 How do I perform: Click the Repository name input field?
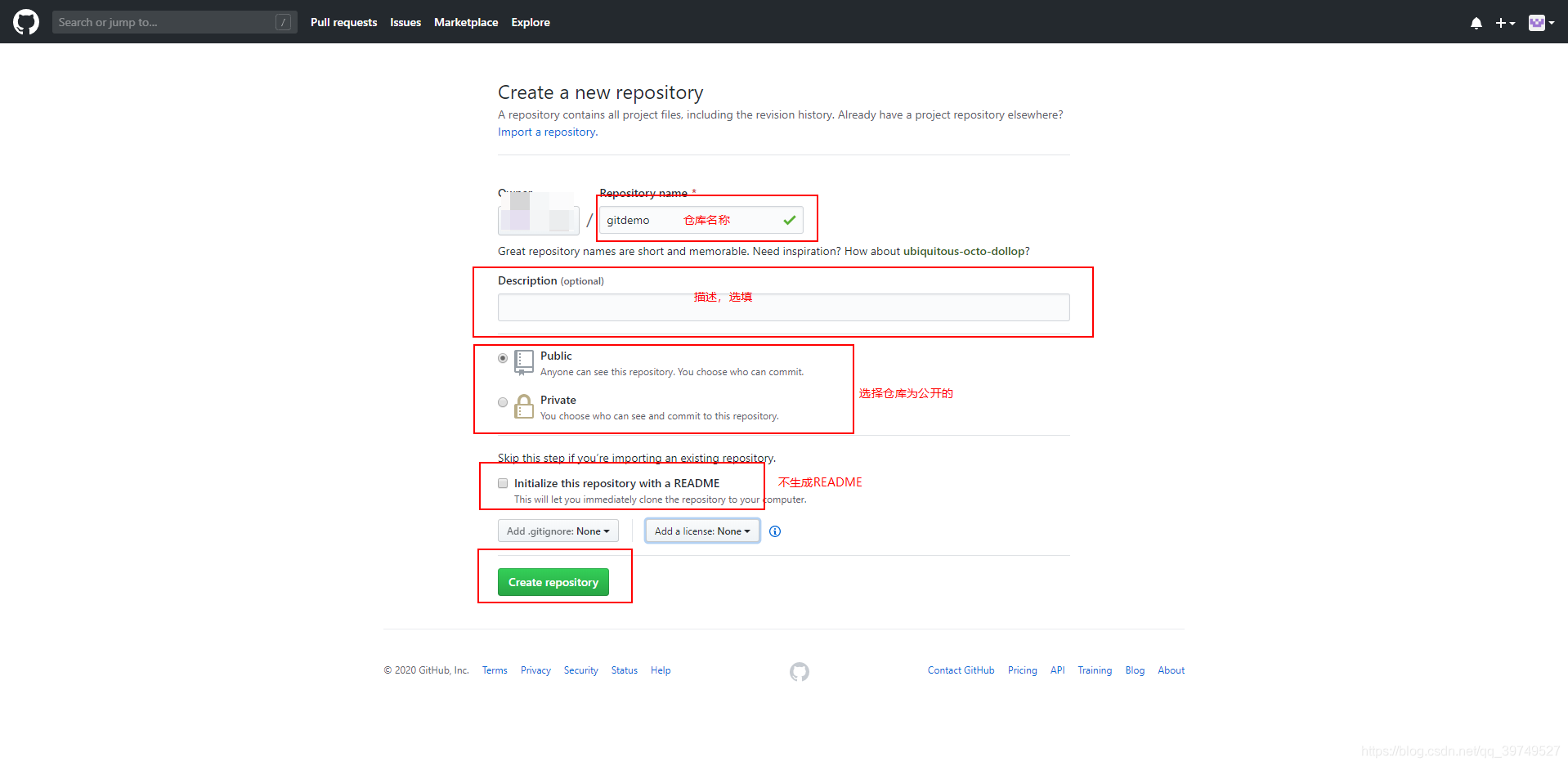[701, 220]
